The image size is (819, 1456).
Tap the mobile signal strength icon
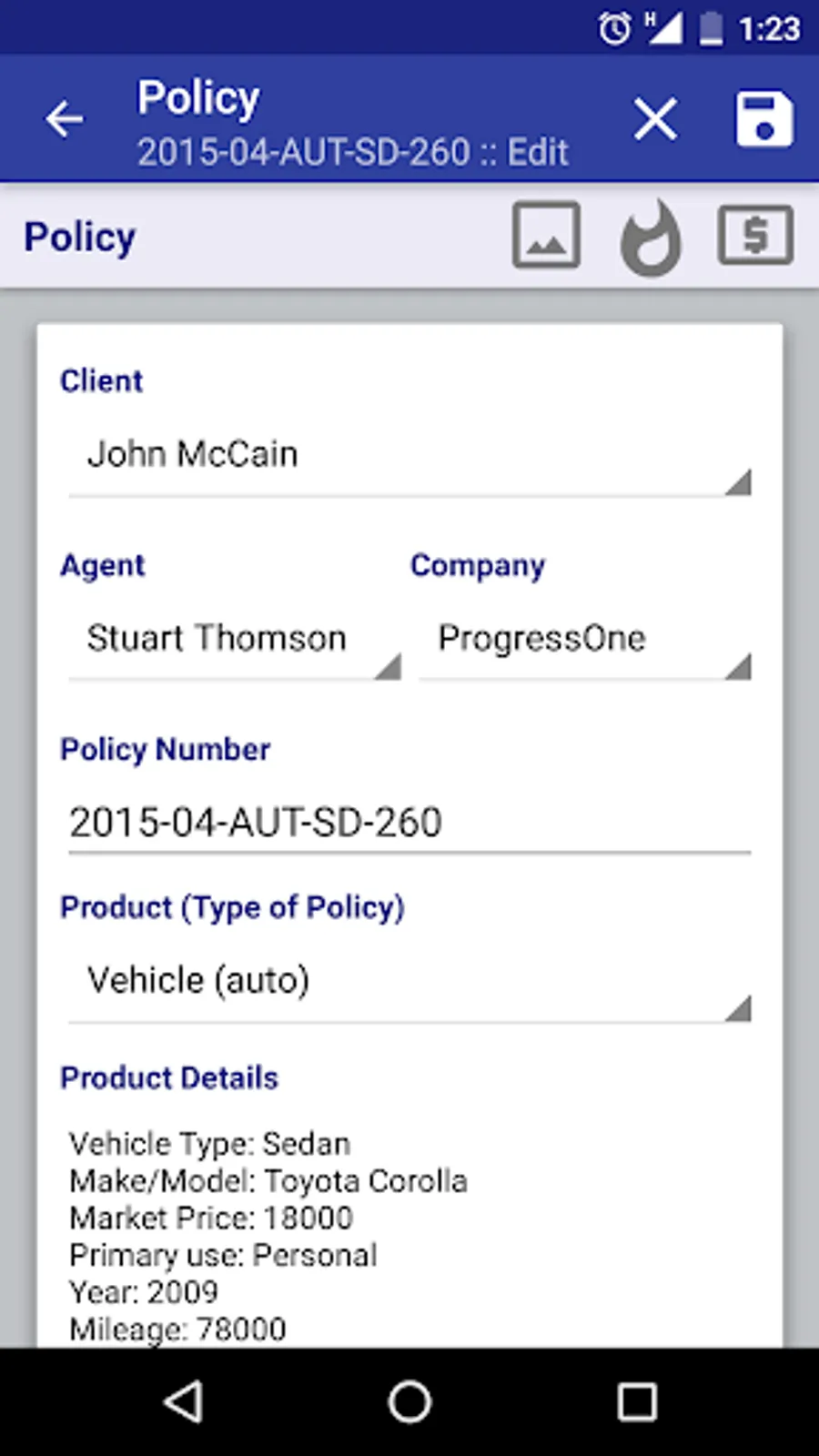[664, 28]
